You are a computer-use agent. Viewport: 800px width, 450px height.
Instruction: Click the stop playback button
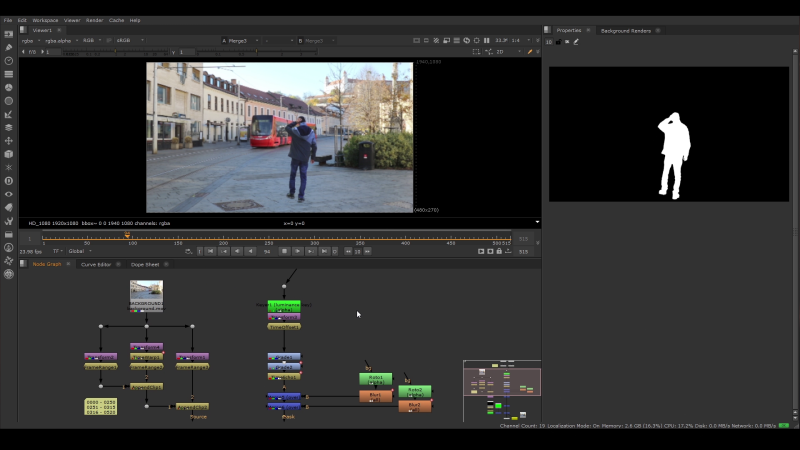click(284, 251)
